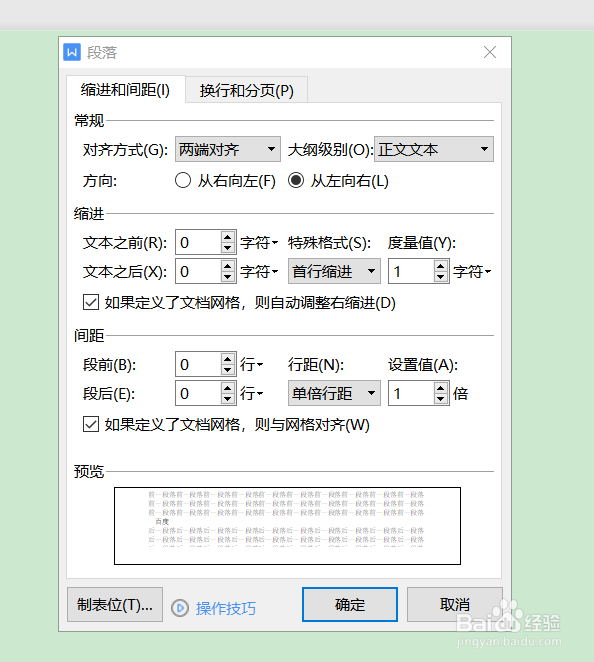Screen dimensions: 594x662
Task: Open the 大纲级别 dropdown showing 正文文本
Action: coord(434,149)
